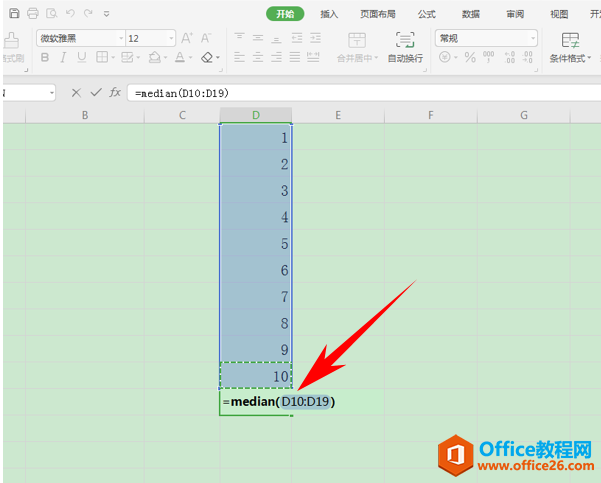Toggle bold formatting
The width and height of the screenshot is (601, 483).
pos(45,58)
